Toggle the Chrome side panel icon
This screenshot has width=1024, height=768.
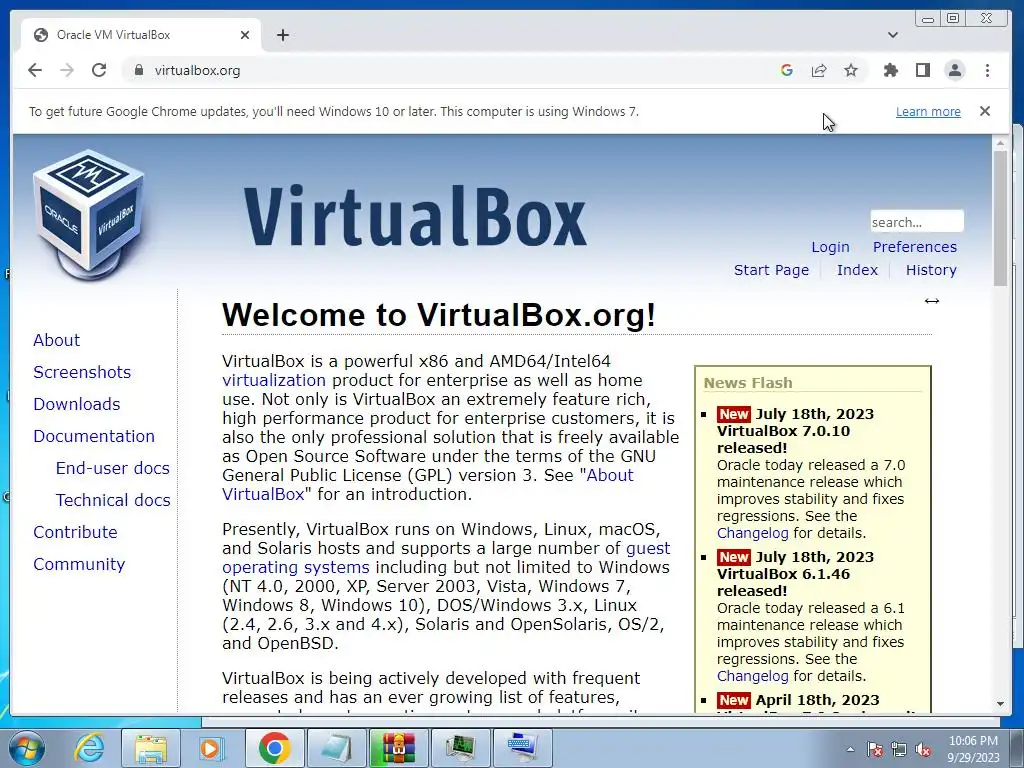pyautogui.click(x=922, y=70)
